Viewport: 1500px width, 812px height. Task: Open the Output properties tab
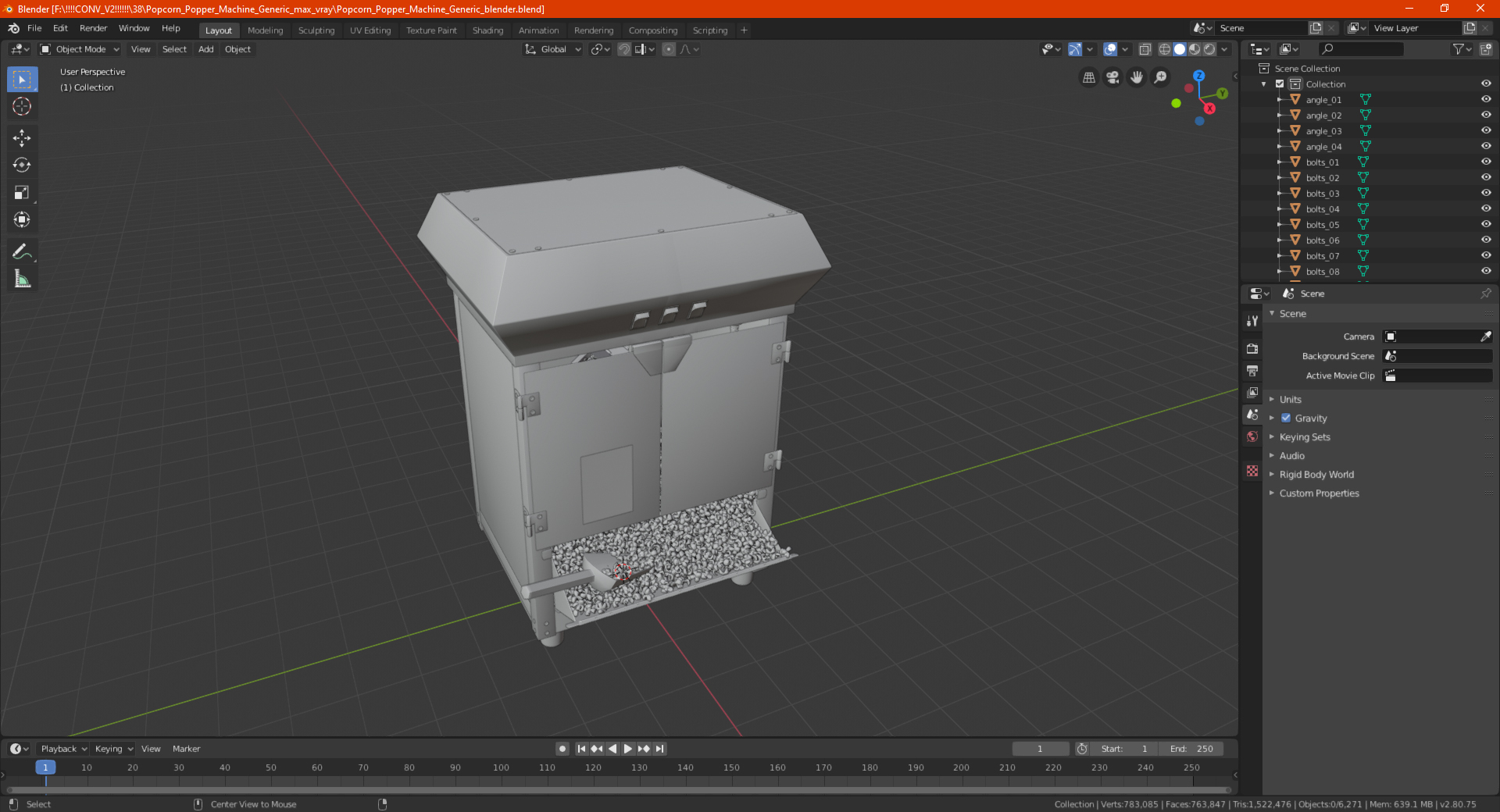click(1252, 370)
